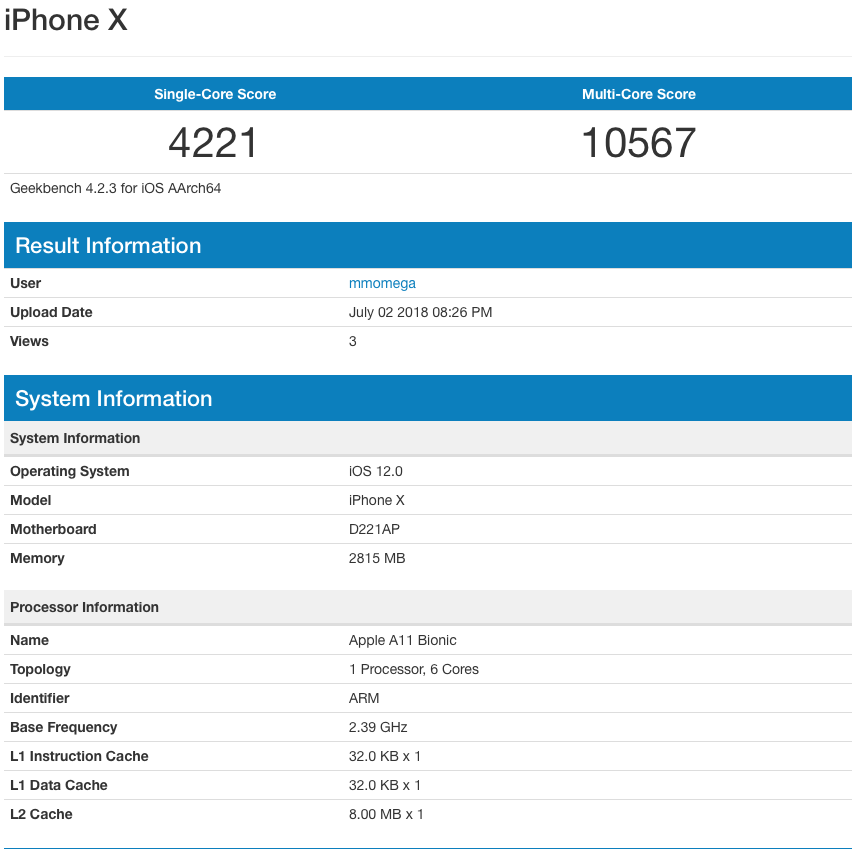Click the Result Information section header
Image resolution: width=855 pixels, height=849 pixels.
tap(428, 245)
